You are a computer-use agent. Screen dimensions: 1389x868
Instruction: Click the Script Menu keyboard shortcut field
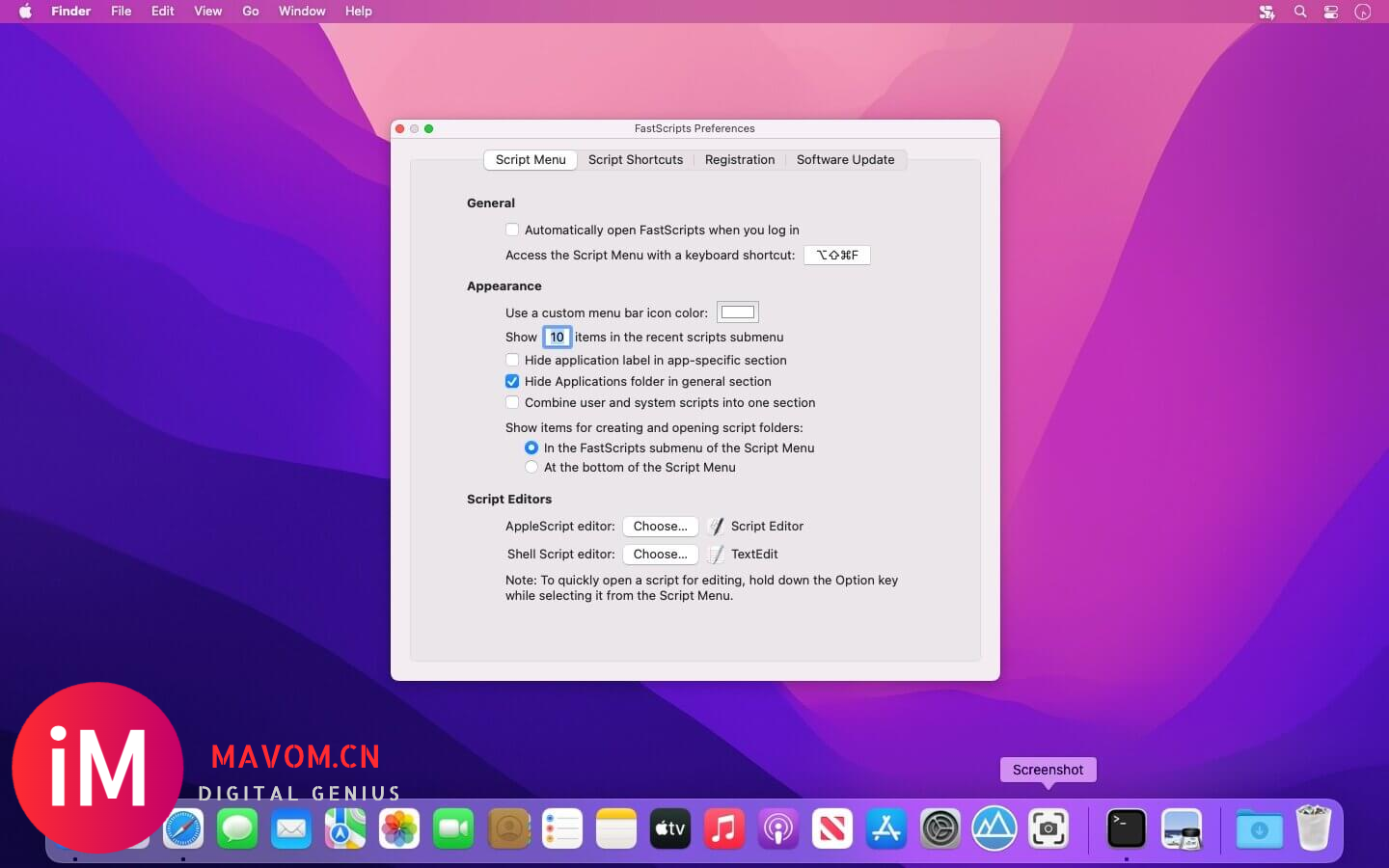click(837, 256)
